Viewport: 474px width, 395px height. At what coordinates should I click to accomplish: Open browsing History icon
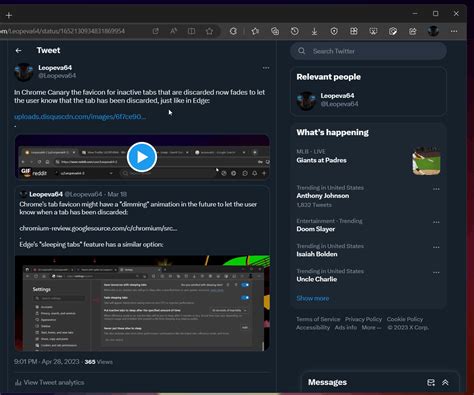[x=295, y=31]
